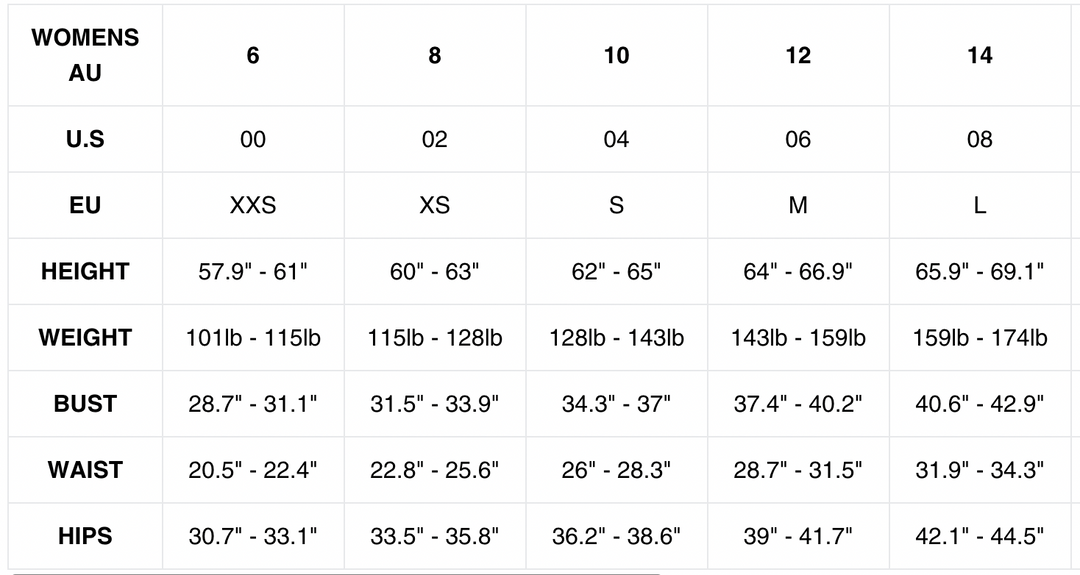Click the HEIGHT row label

[x=85, y=271]
